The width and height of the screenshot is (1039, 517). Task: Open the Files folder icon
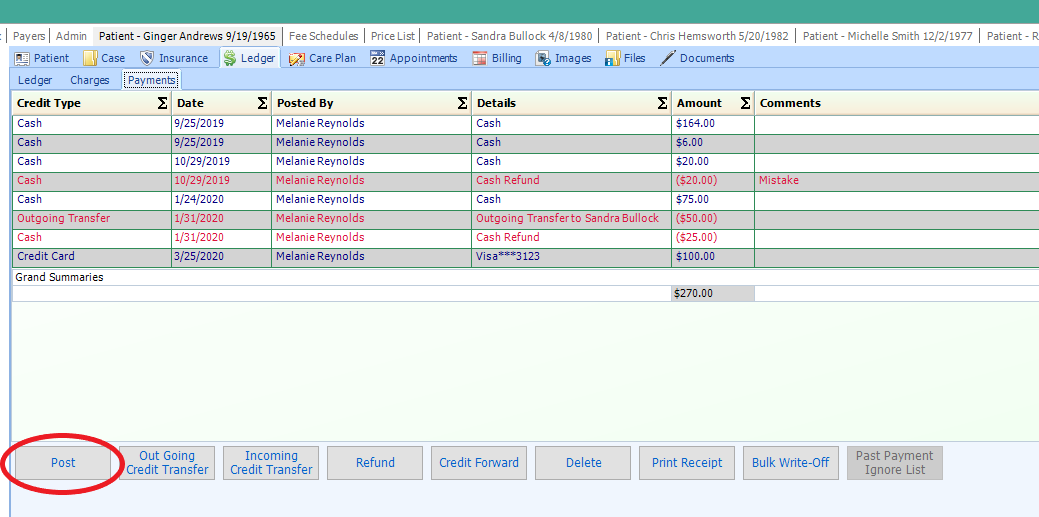[x=611, y=58]
